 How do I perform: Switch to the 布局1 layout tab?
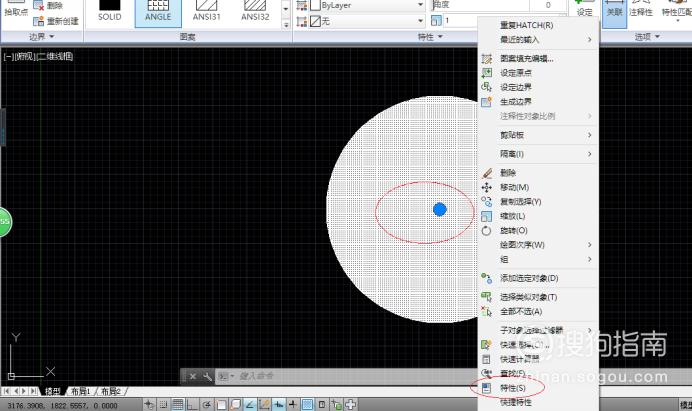(x=81, y=391)
